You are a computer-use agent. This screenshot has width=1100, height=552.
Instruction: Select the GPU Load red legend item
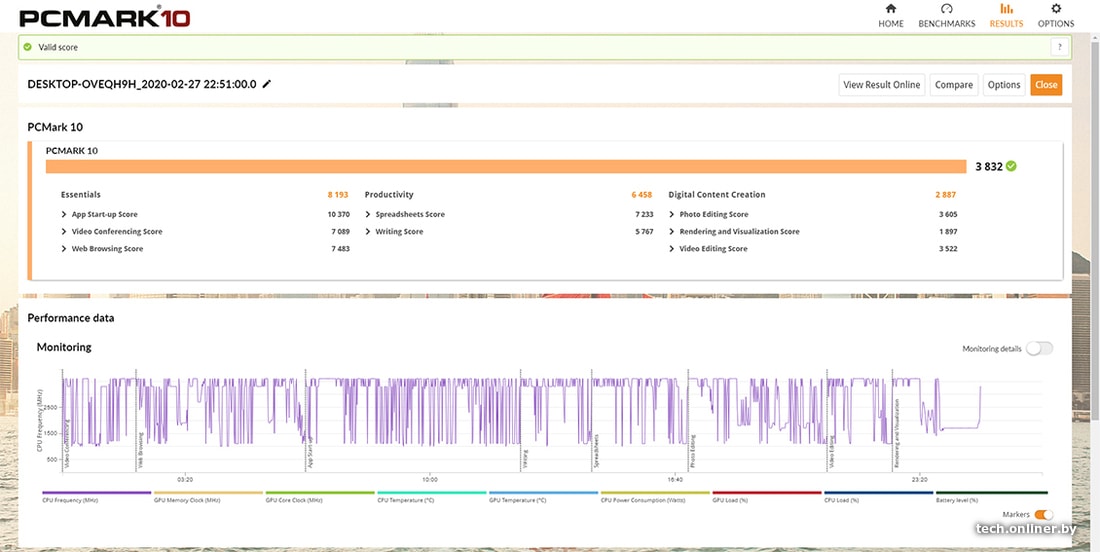click(x=767, y=493)
